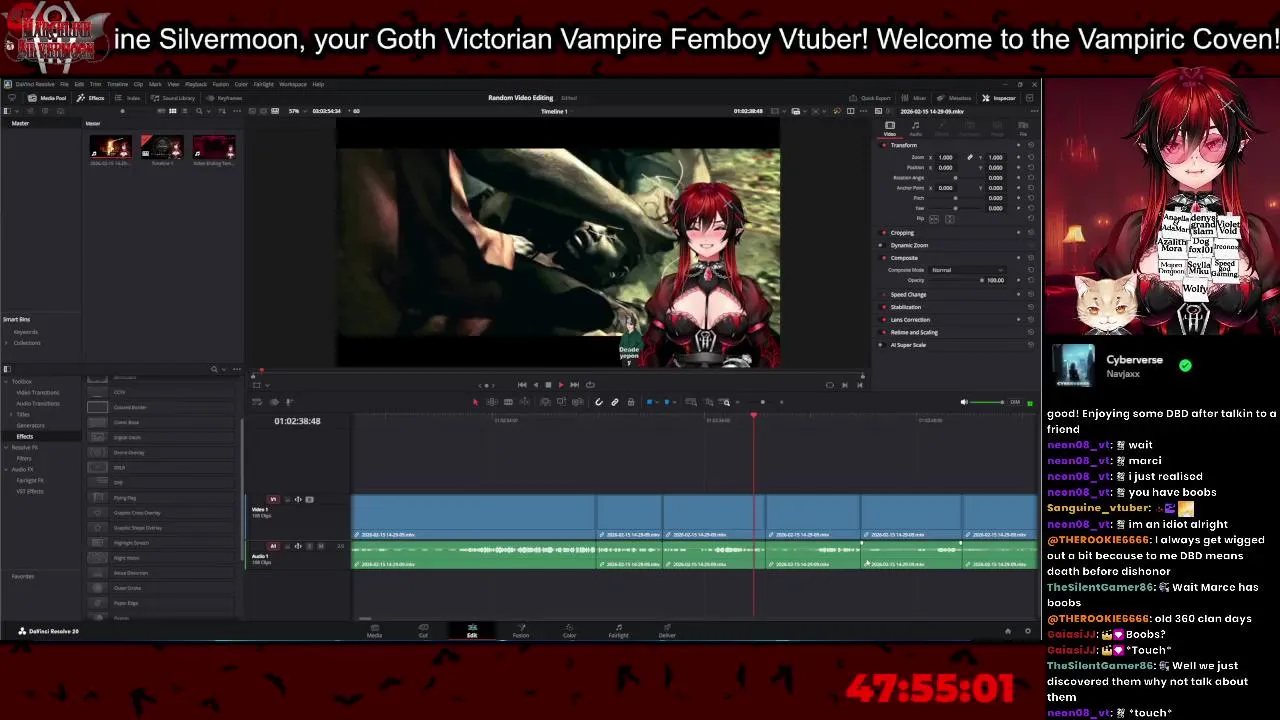This screenshot has width=1280, height=720.
Task: Adjust the monitor volume slider
Action: 987,402
